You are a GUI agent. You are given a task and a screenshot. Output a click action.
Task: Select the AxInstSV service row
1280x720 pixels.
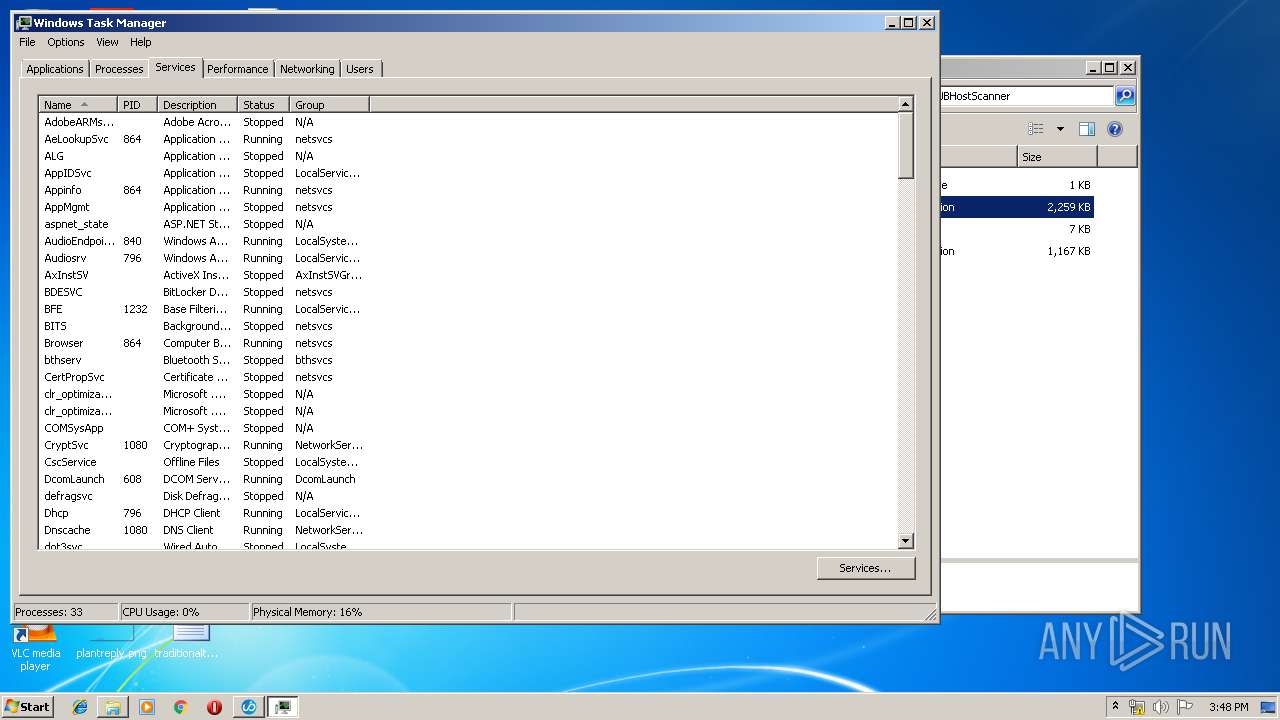point(468,275)
